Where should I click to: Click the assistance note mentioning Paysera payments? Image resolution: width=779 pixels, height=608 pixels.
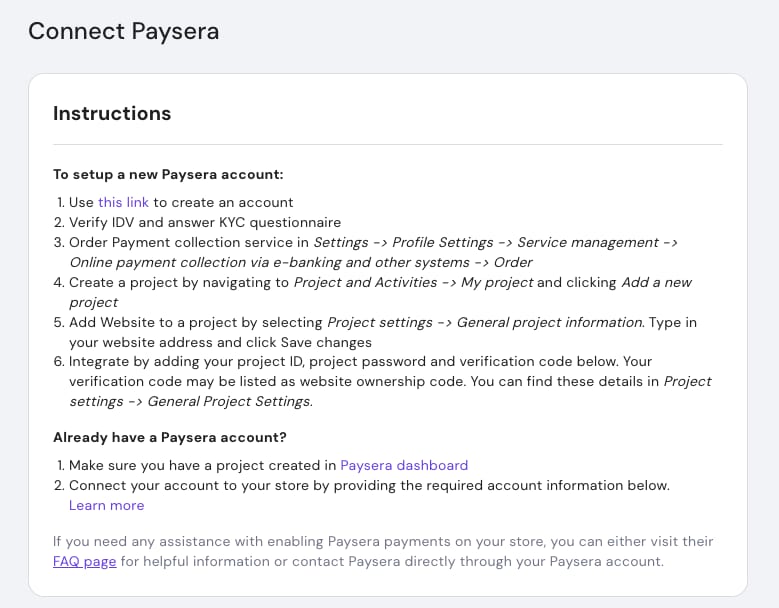383,551
